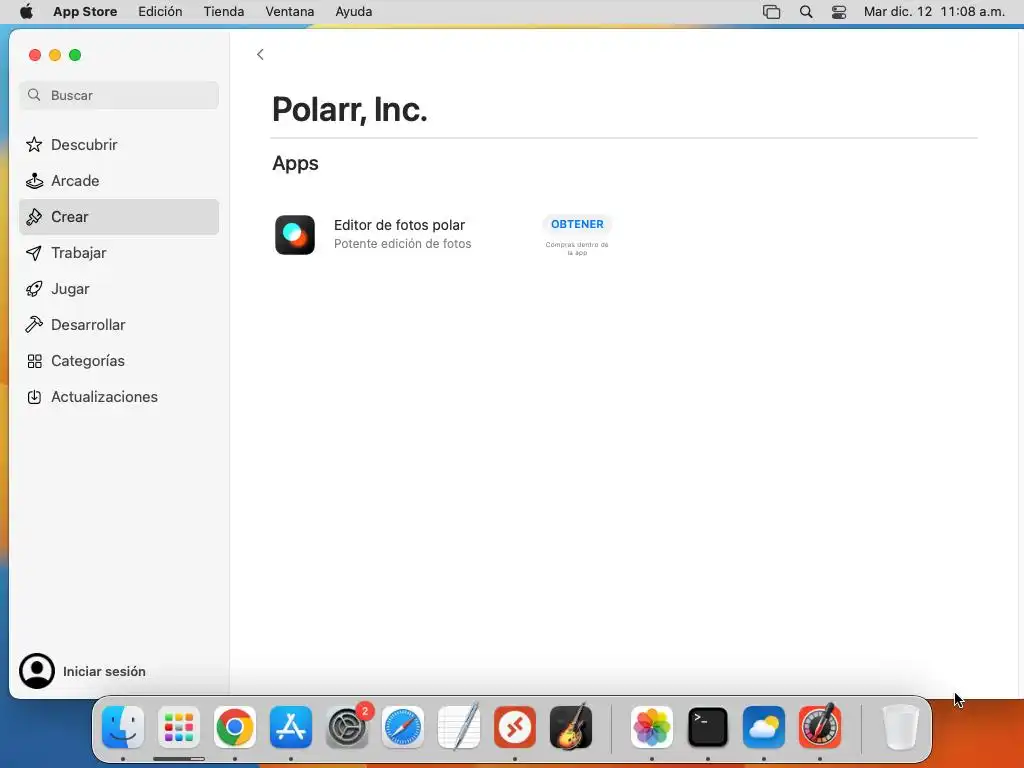Screen dimensions: 1024x768
Task: Click the Potente edición de fotos subtitle
Action: [x=402, y=244]
